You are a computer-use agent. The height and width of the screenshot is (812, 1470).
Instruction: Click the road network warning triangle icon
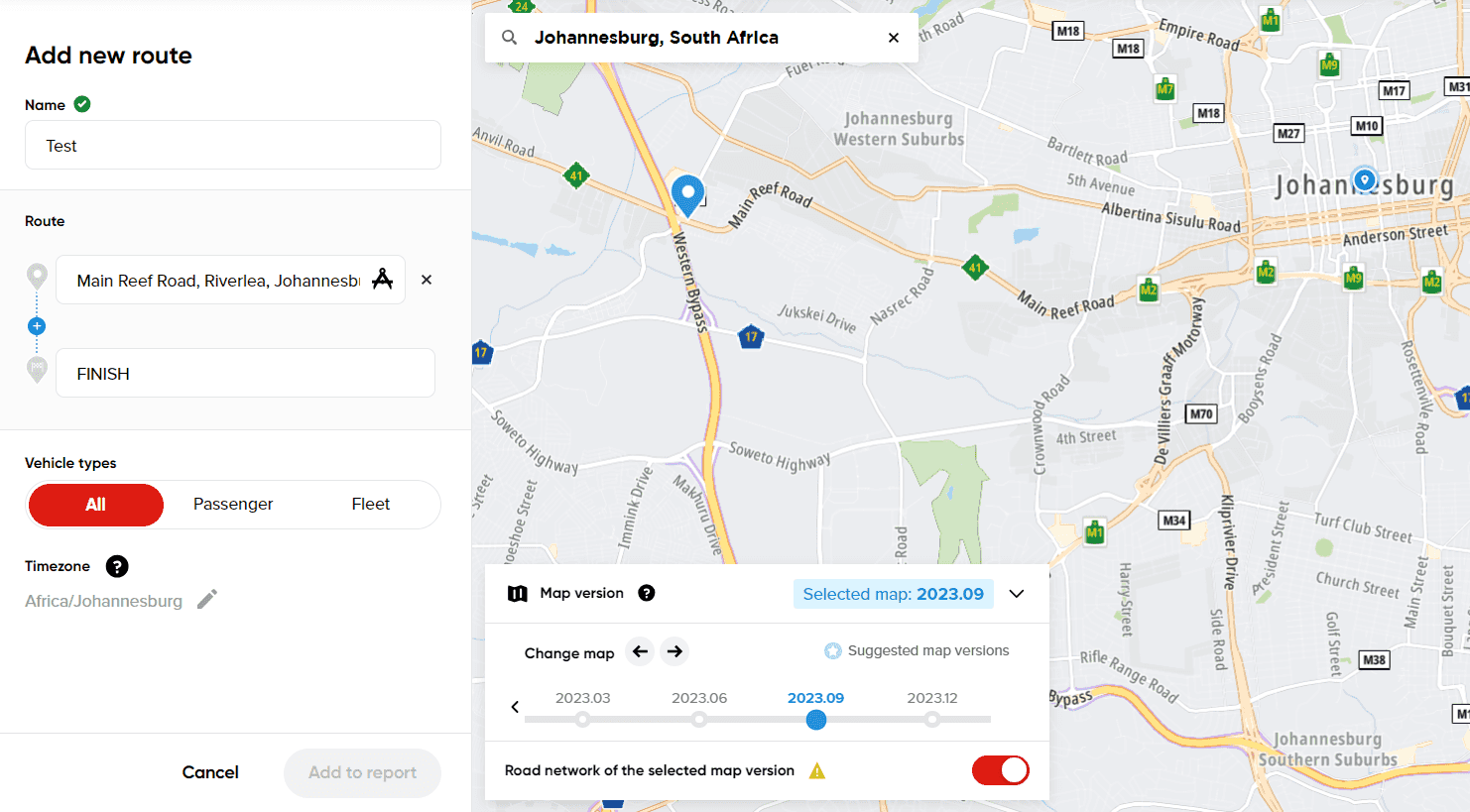pos(817,771)
